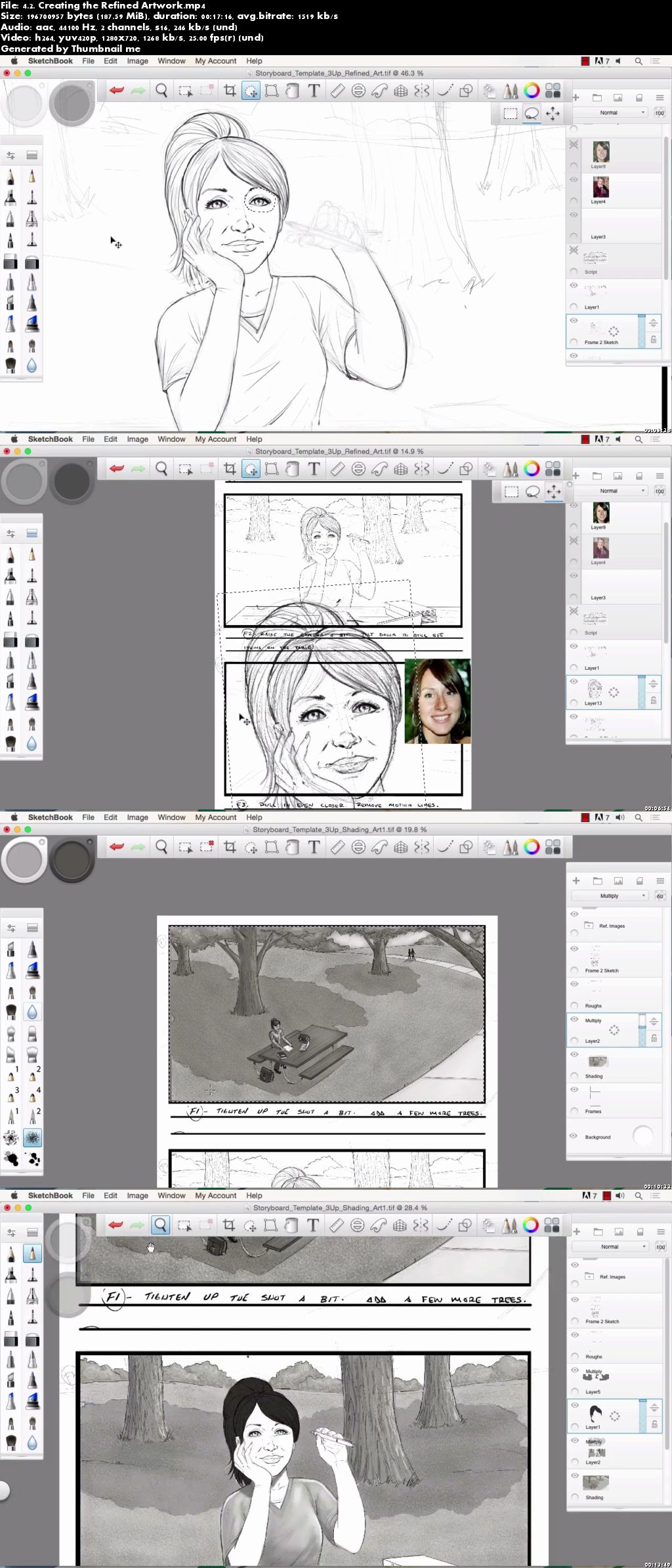This screenshot has width=672, height=1568.
Task: Enable the Ruler guide in the 46.3 % window toolbar
Action: (x=337, y=91)
